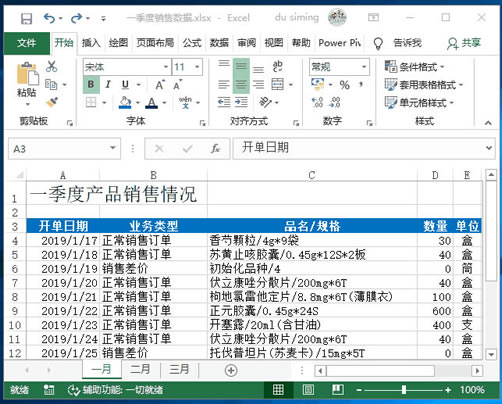
Task: Click the Cut scissors icon
Action: pyautogui.click(x=51, y=66)
